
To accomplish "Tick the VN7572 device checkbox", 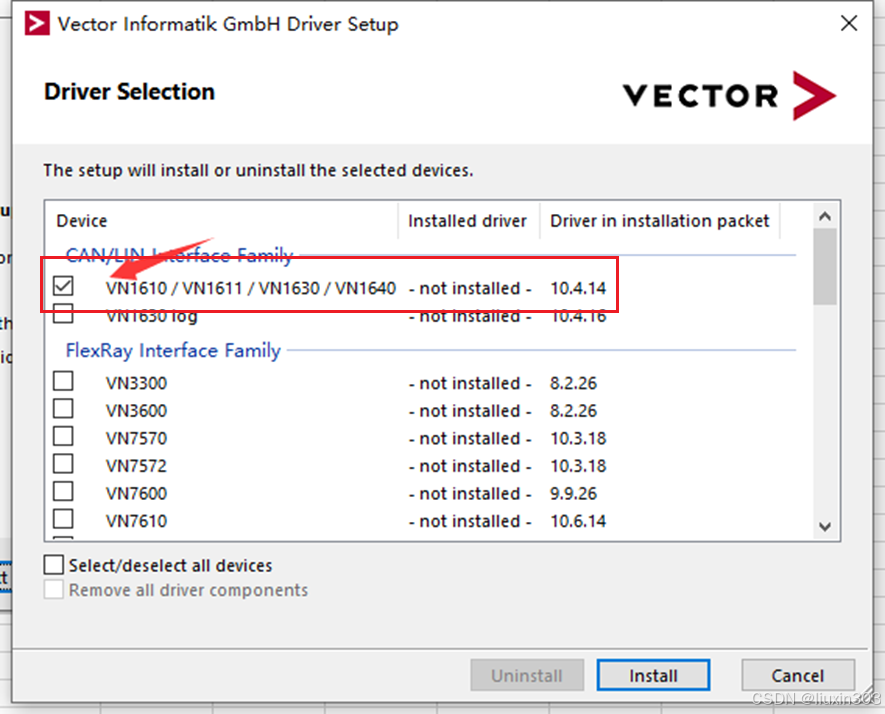I will pos(63,464).
